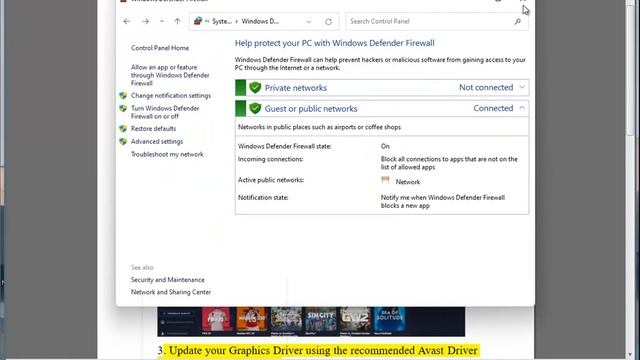Viewport: 640px width, 360px height.
Task: Click the green shield icon for Guest or public networks
Action: (255, 108)
